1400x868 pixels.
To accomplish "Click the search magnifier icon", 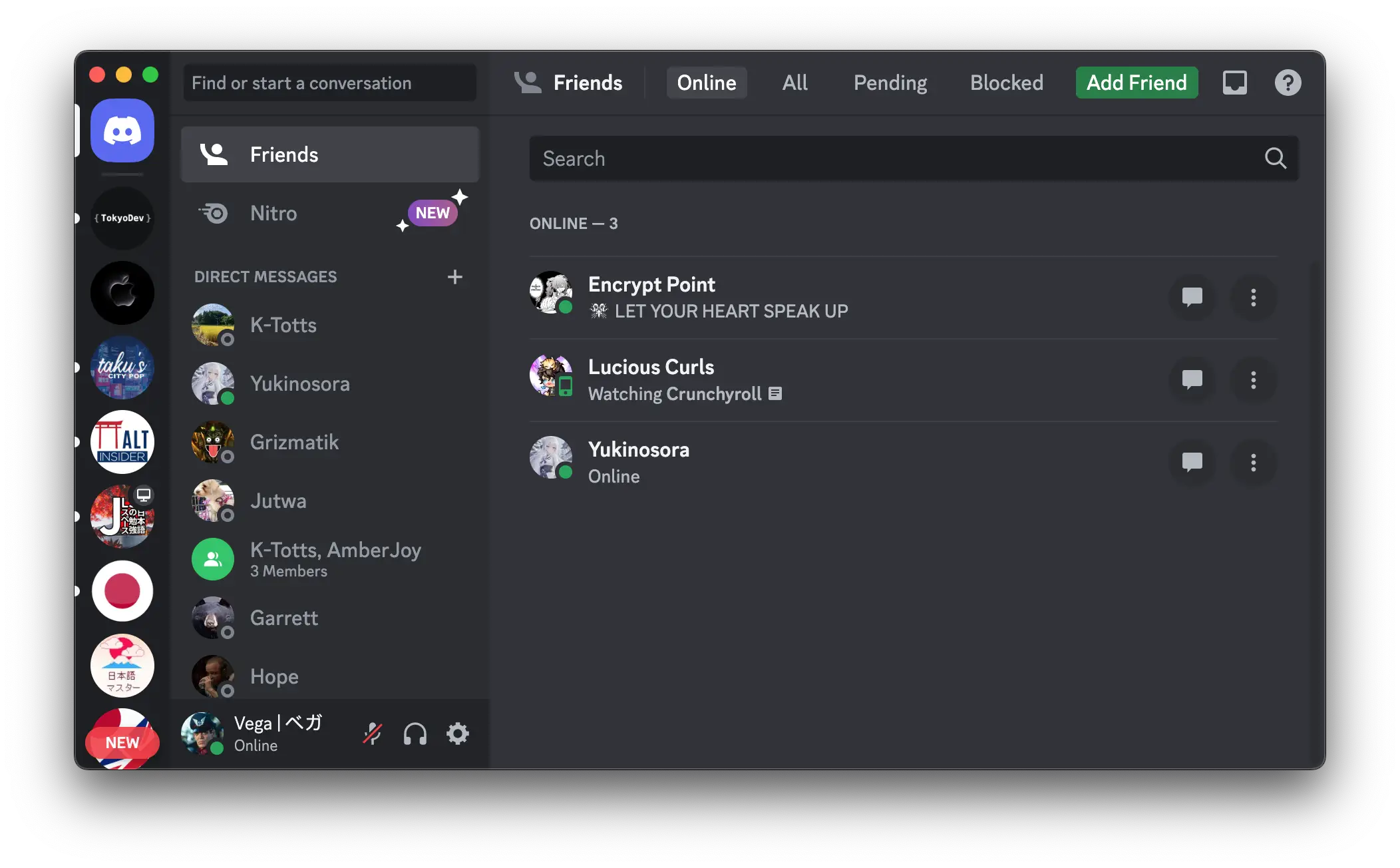I will (1275, 158).
